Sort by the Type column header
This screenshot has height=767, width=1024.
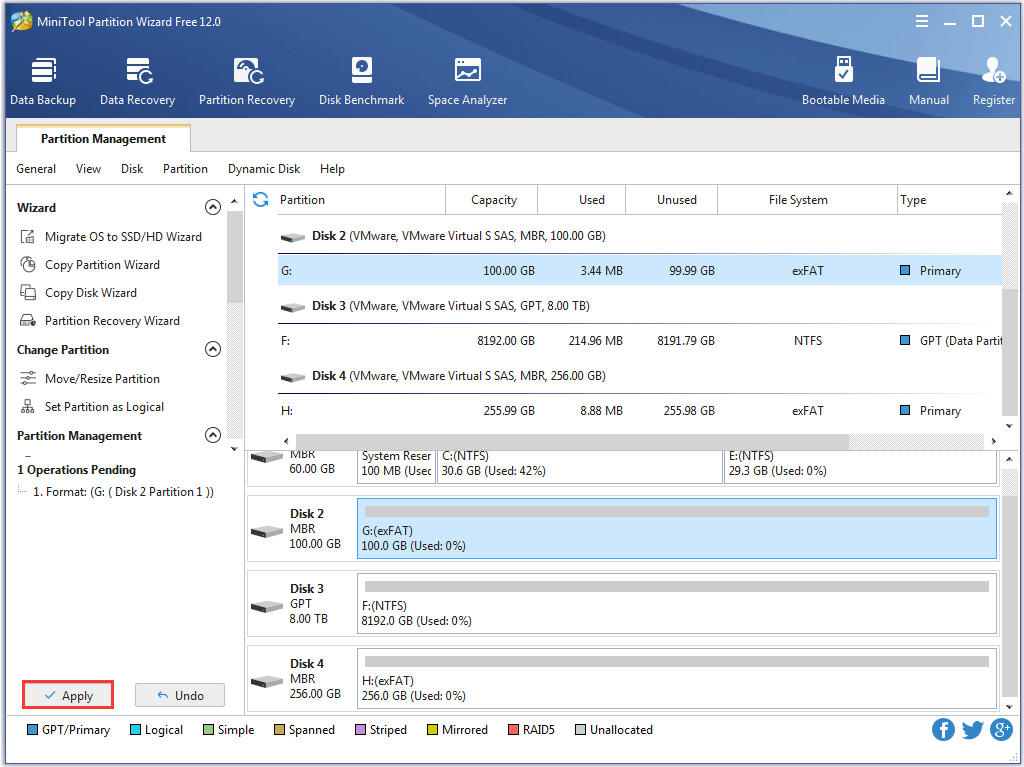[950, 199]
